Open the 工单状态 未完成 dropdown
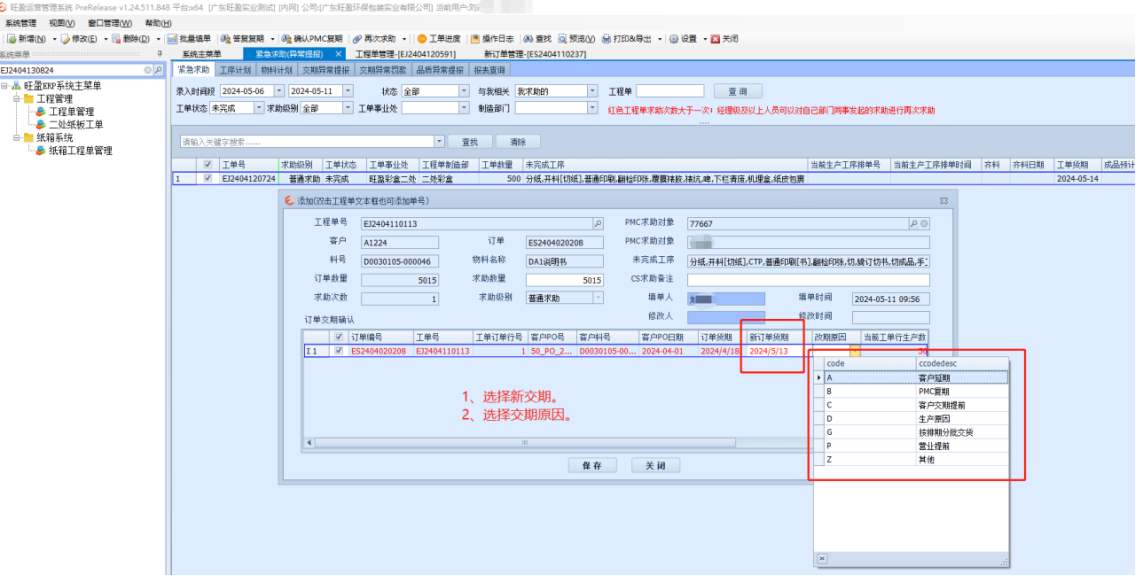1136x576 pixels. point(259,108)
